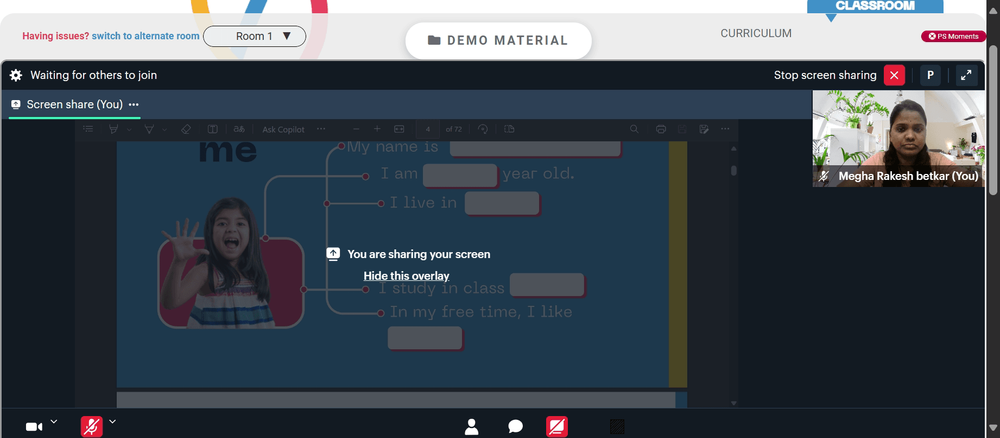The height and width of the screenshot is (438, 1000).
Task: Click the browser page scrollbar thumb
Action: point(993,121)
